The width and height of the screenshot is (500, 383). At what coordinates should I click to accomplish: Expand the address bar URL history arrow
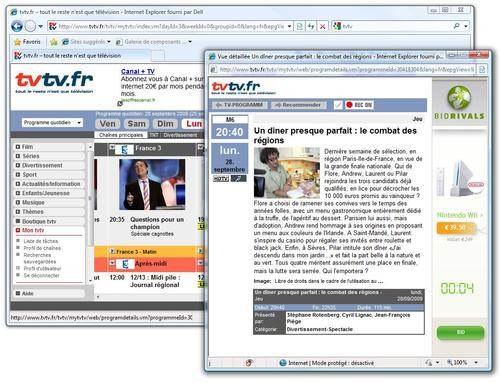[x=289, y=26]
